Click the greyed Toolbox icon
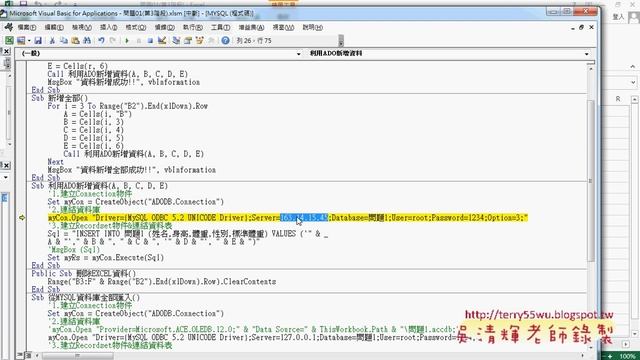640x360 pixels. click(211, 40)
